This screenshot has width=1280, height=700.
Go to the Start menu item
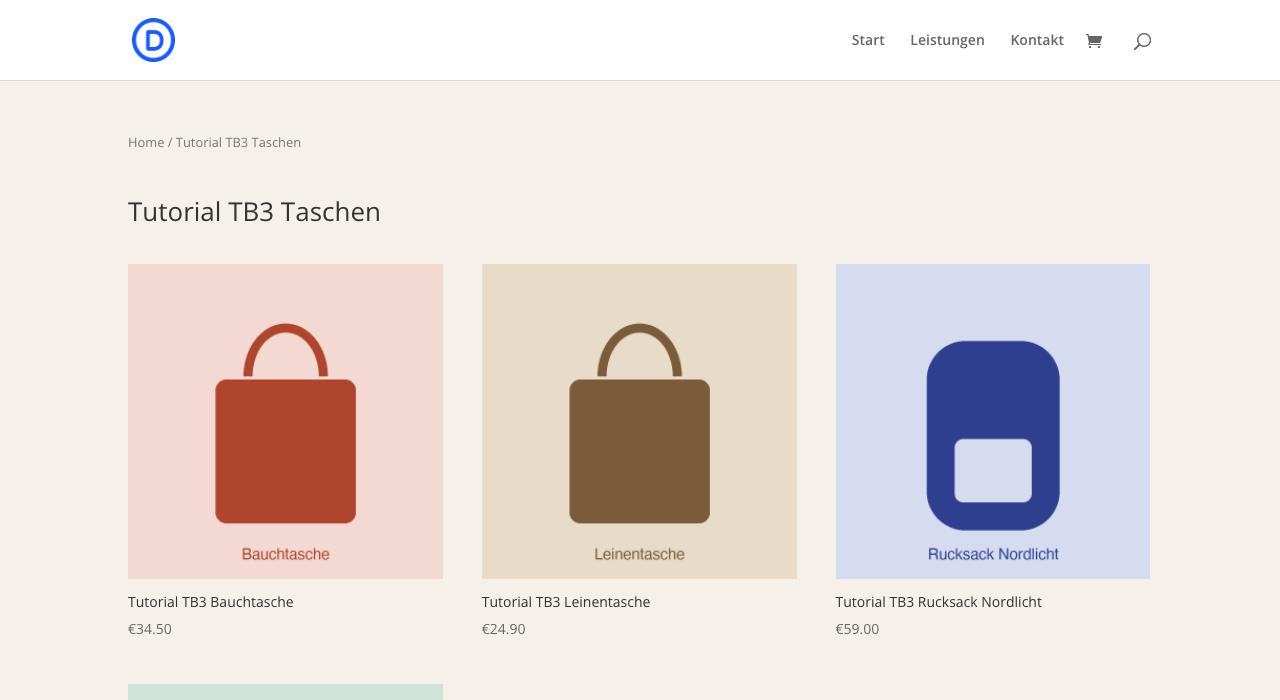[x=868, y=40]
